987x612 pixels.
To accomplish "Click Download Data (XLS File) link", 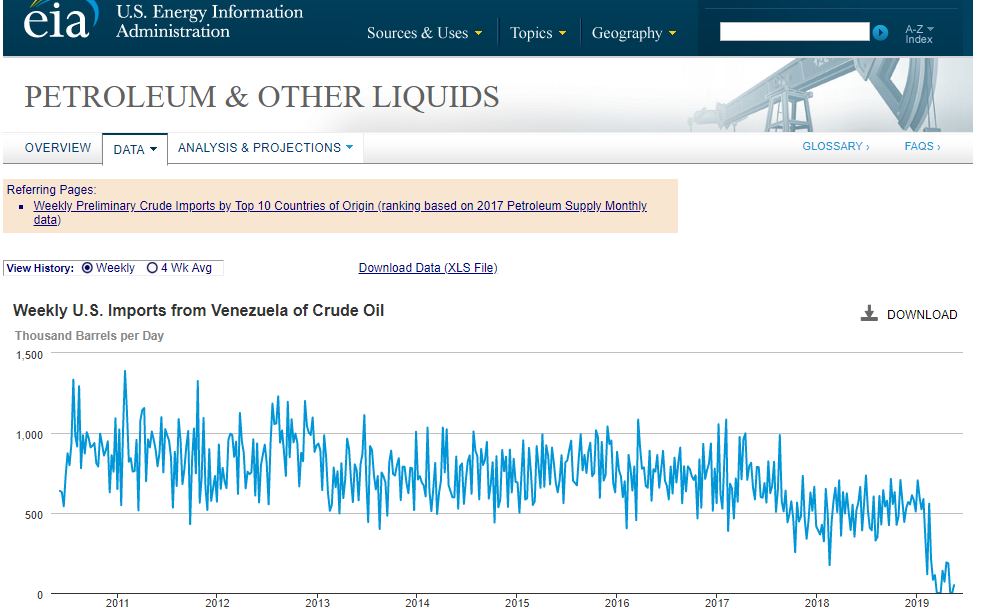I will click(428, 268).
